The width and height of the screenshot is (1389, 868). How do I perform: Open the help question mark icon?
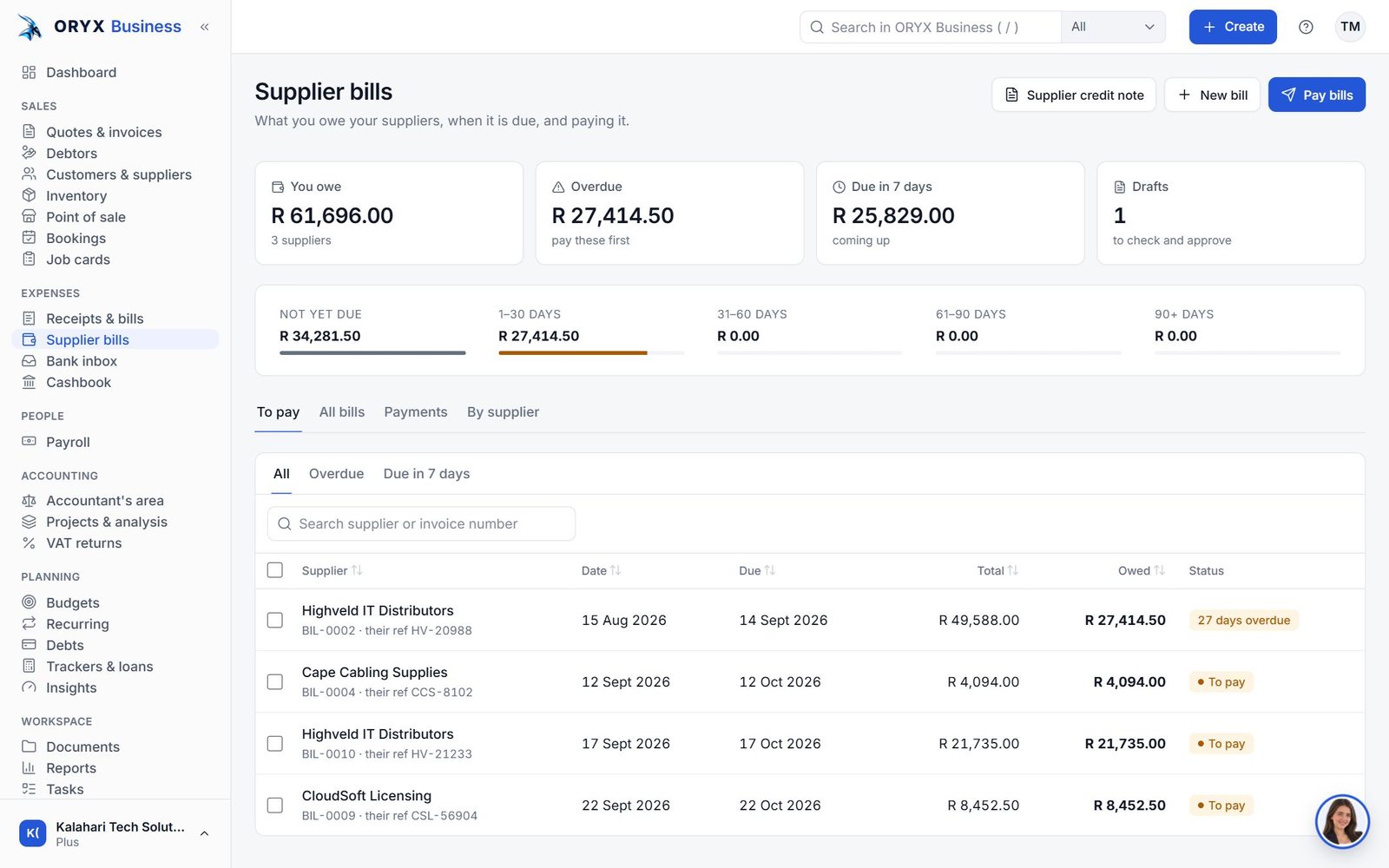[1306, 27]
